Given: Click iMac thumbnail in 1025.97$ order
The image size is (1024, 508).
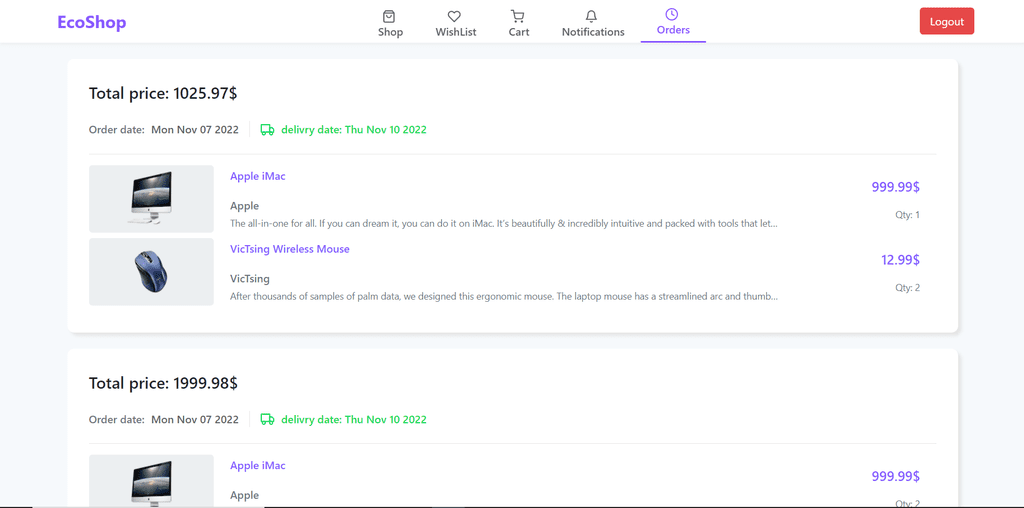Looking at the screenshot, I should 151,198.
